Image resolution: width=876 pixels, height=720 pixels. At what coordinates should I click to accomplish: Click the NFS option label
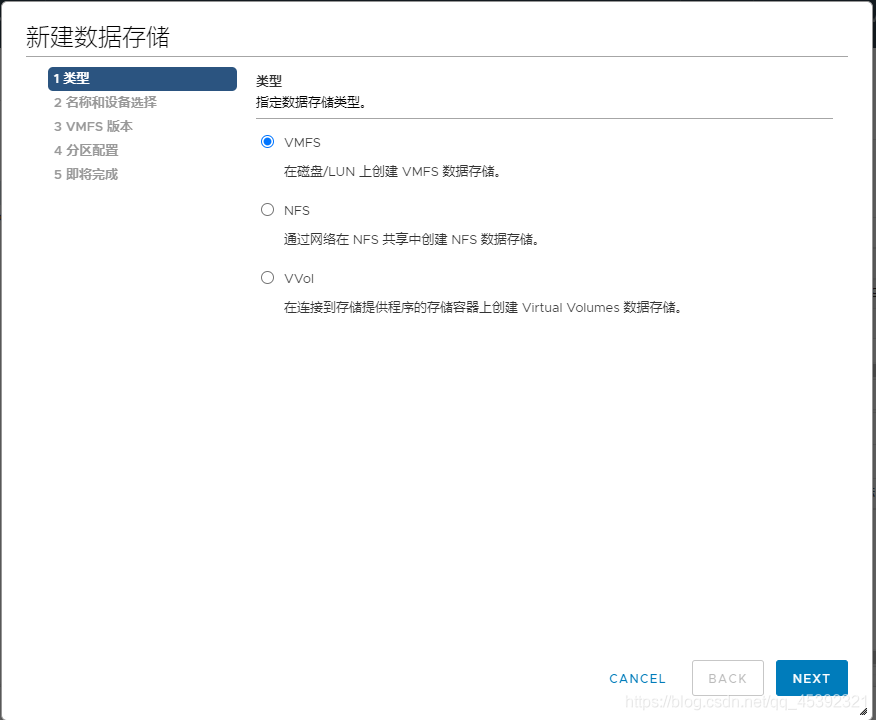297,211
